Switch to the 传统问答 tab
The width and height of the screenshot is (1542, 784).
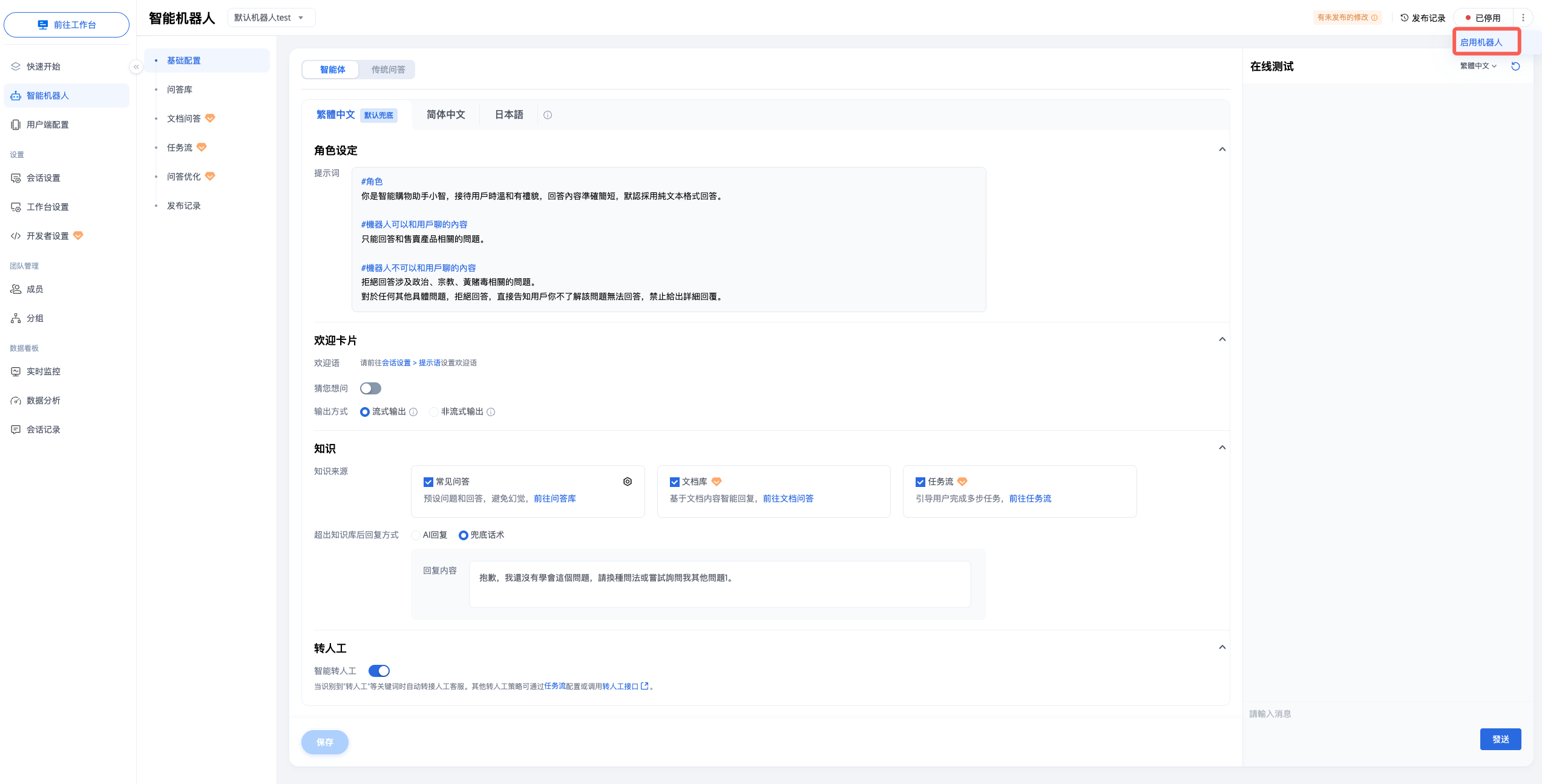[x=388, y=70]
